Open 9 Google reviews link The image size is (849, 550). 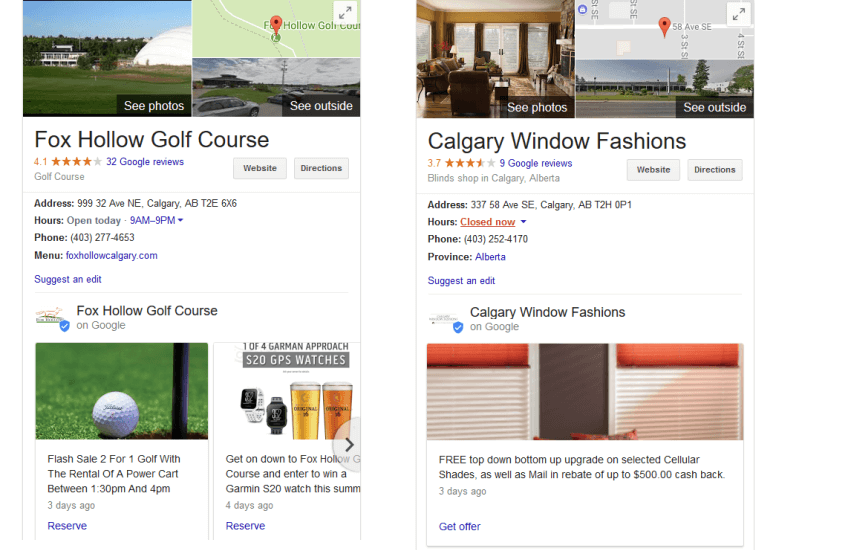click(x=535, y=163)
